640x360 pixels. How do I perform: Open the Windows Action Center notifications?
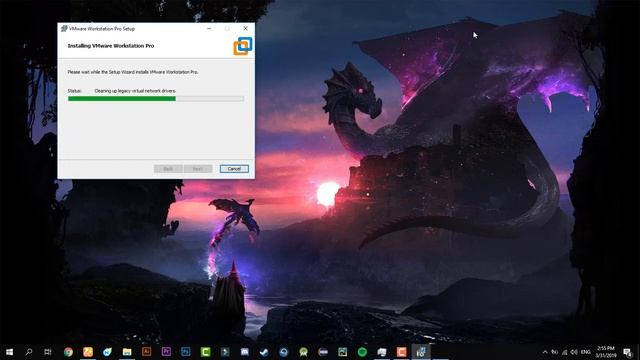pyautogui.click(x=627, y=352)
